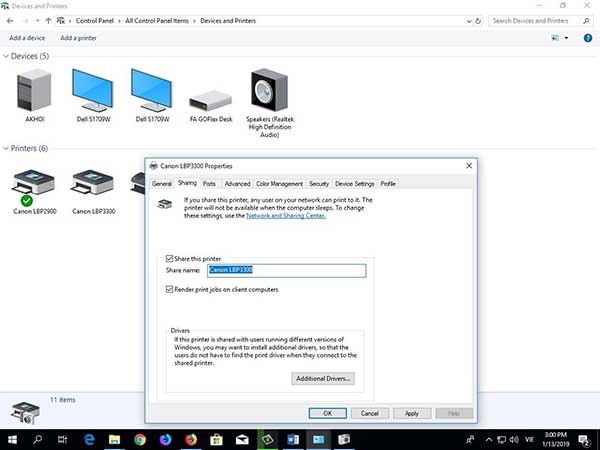The image size is (600, 450).
Task: Open Microsoft Store from taskbar
Action: [217, 440]
